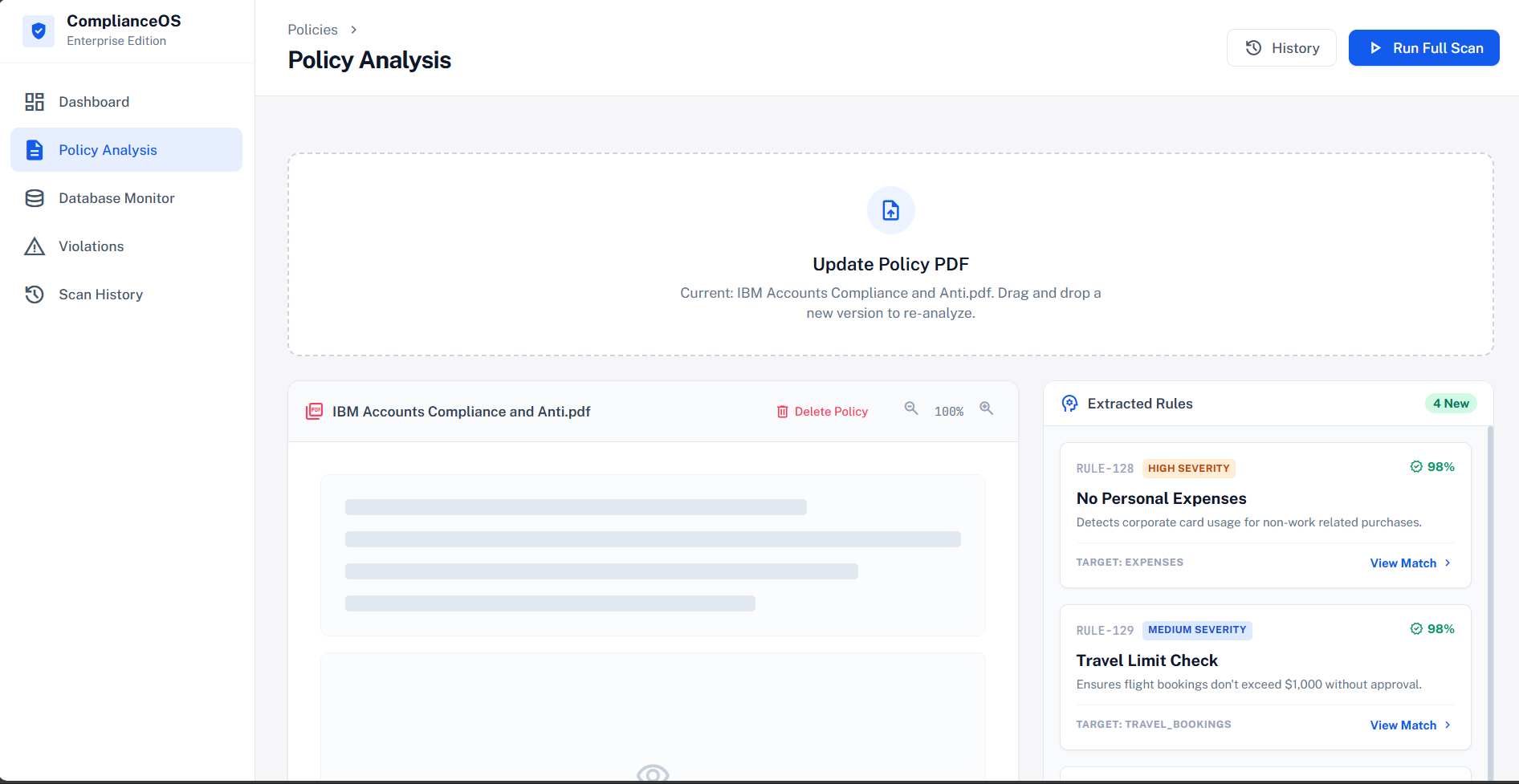Viewport: 1519px width, 784px height.
Task: Expand the View Match chevron for RULE-128
Action: (x=1448, y=563)
